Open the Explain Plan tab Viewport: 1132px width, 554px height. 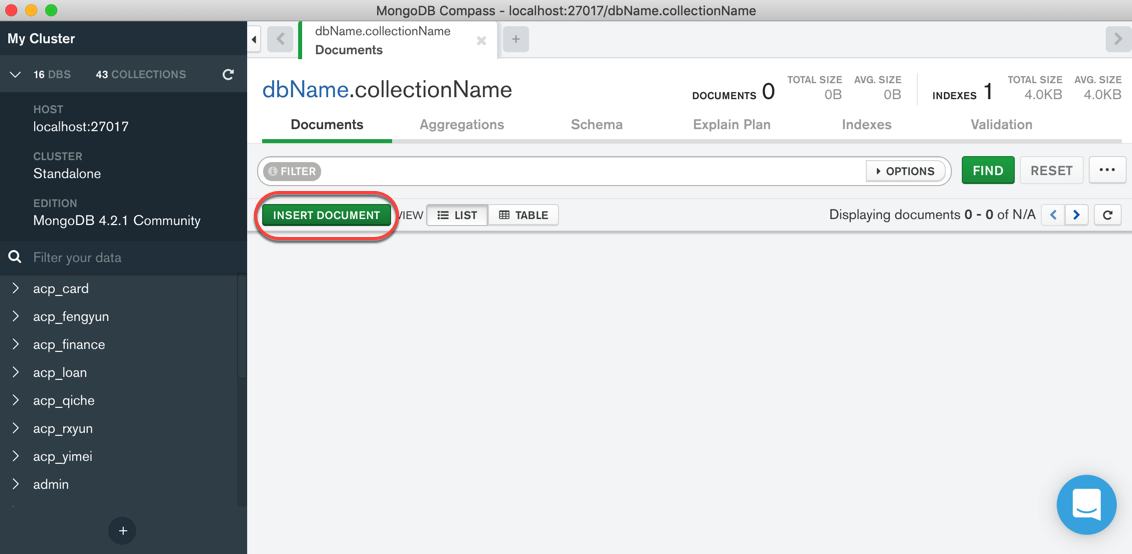pyautogui.click(x=731, y=125)
